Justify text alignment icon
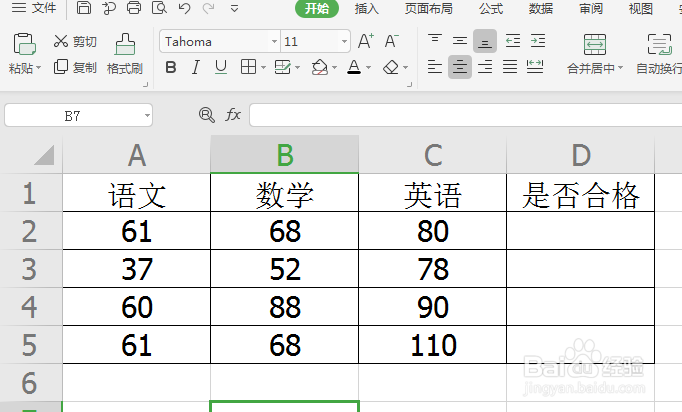Image resolution: width=682 pixels, height=412 pixels. pos(510,67)
